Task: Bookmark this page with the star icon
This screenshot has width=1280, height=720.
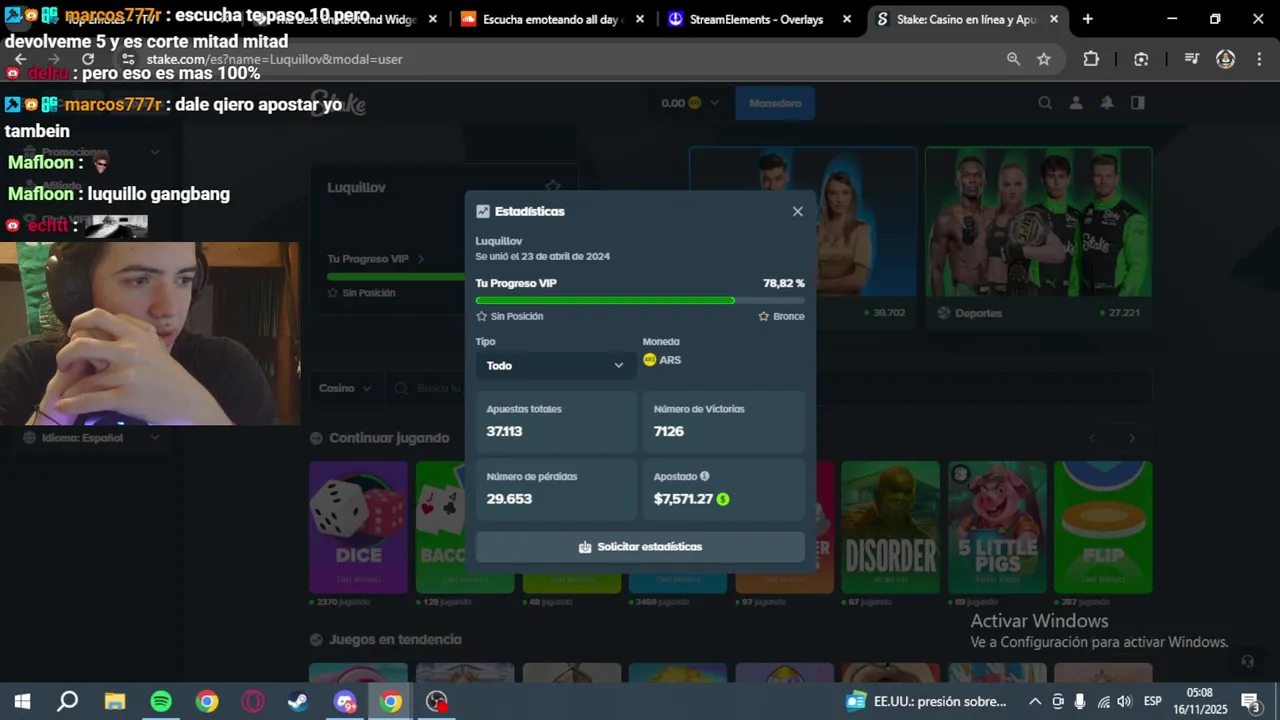Action: 1044,59
